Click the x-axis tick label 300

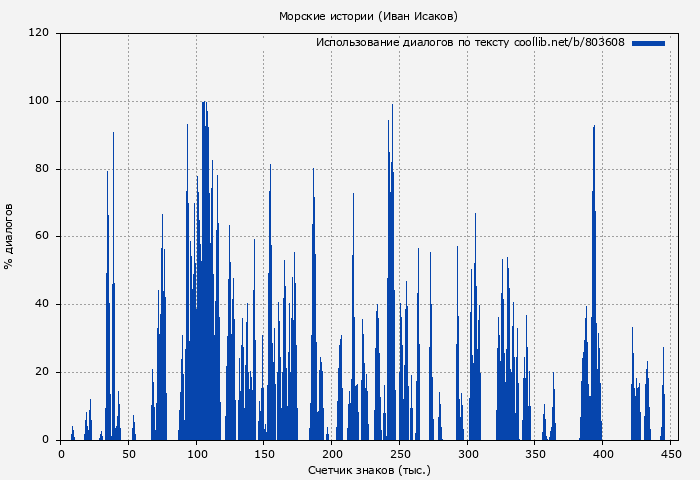click(467, 454)
